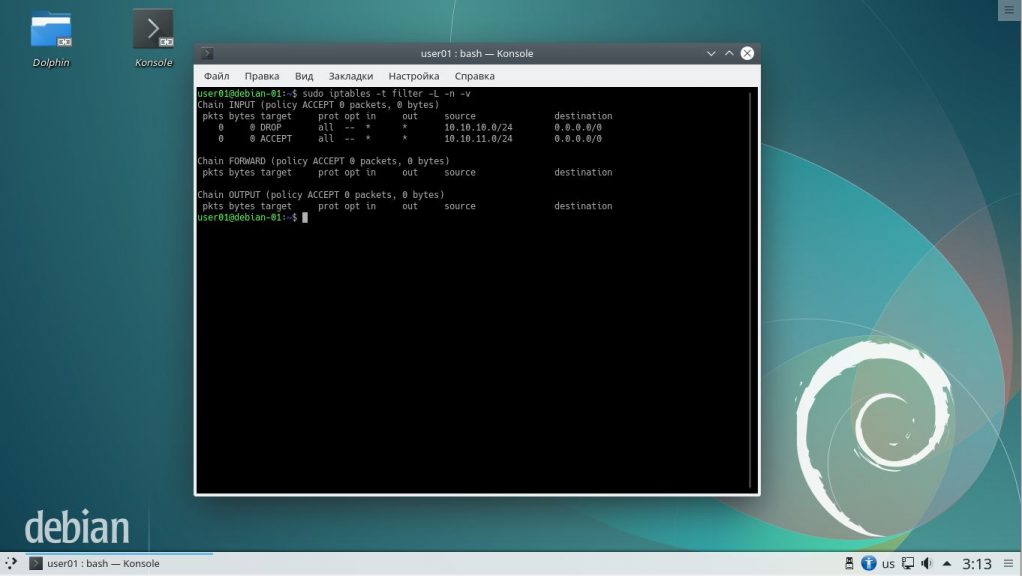Open the Справка menu
The width and height of the screenshot is (1022, 576).
tap(474, 76)
